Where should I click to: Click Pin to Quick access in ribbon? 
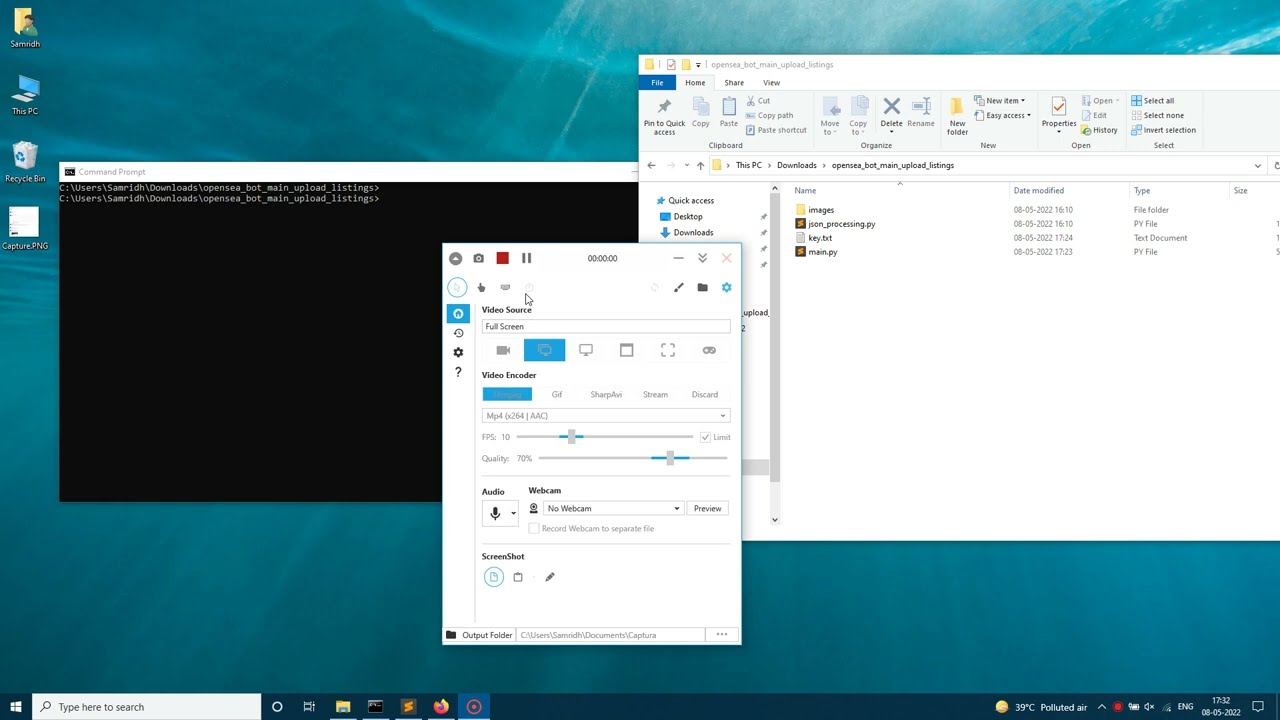click(x=665, y=116)
